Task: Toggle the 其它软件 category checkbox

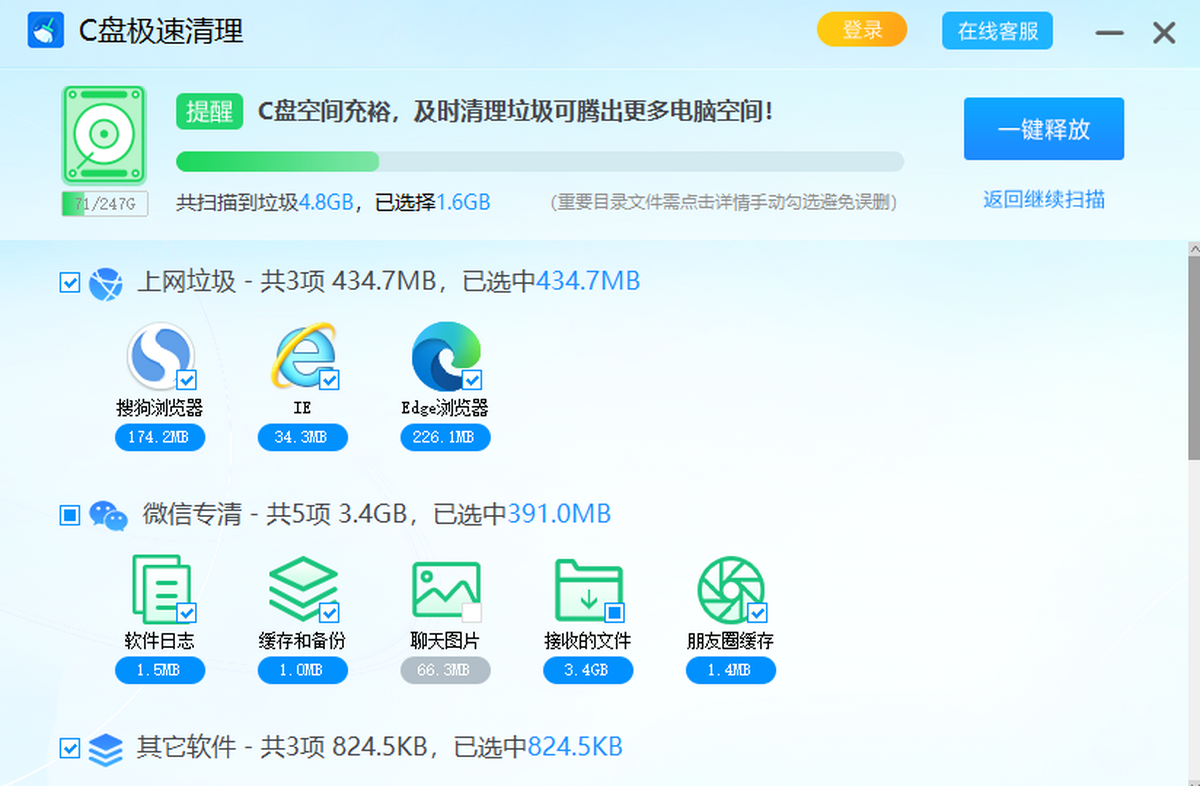Action: click(x=69, y=747)
